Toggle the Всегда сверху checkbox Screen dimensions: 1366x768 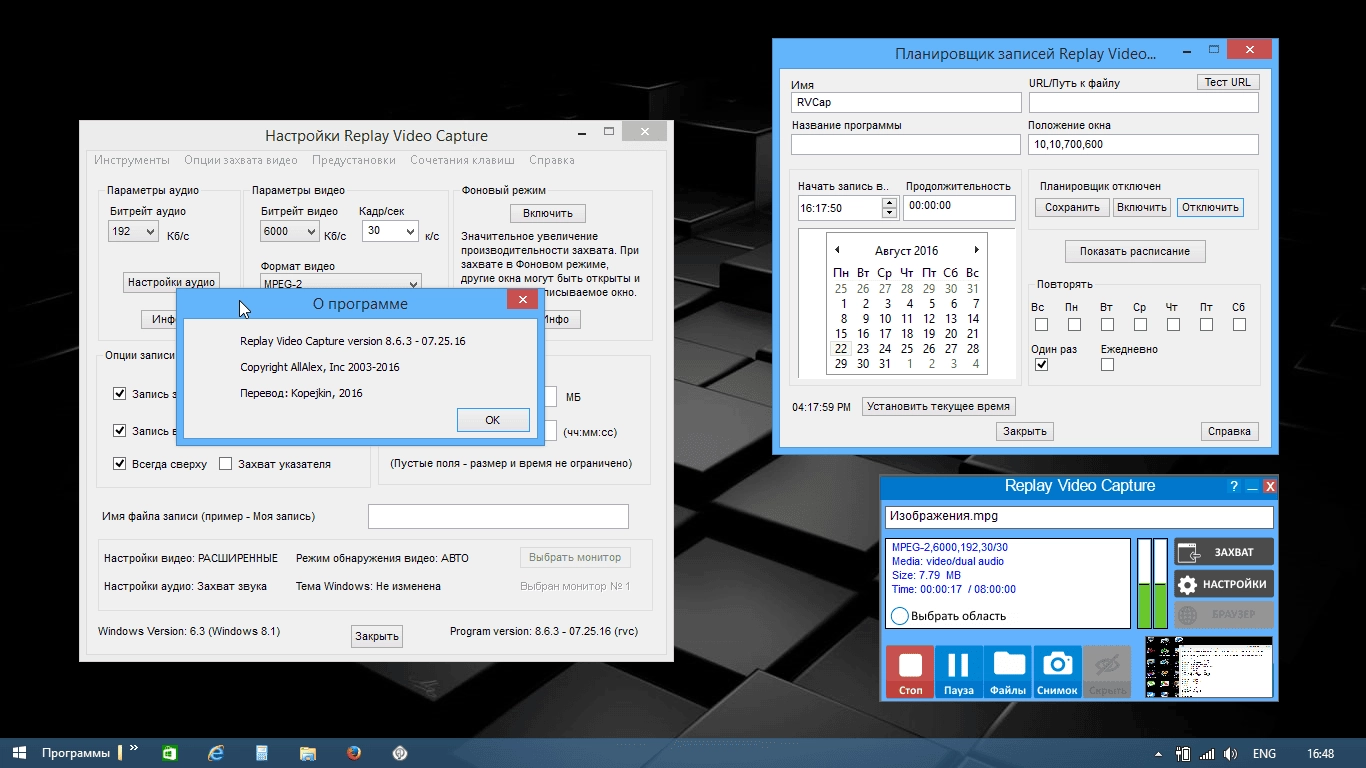[120, 464]
